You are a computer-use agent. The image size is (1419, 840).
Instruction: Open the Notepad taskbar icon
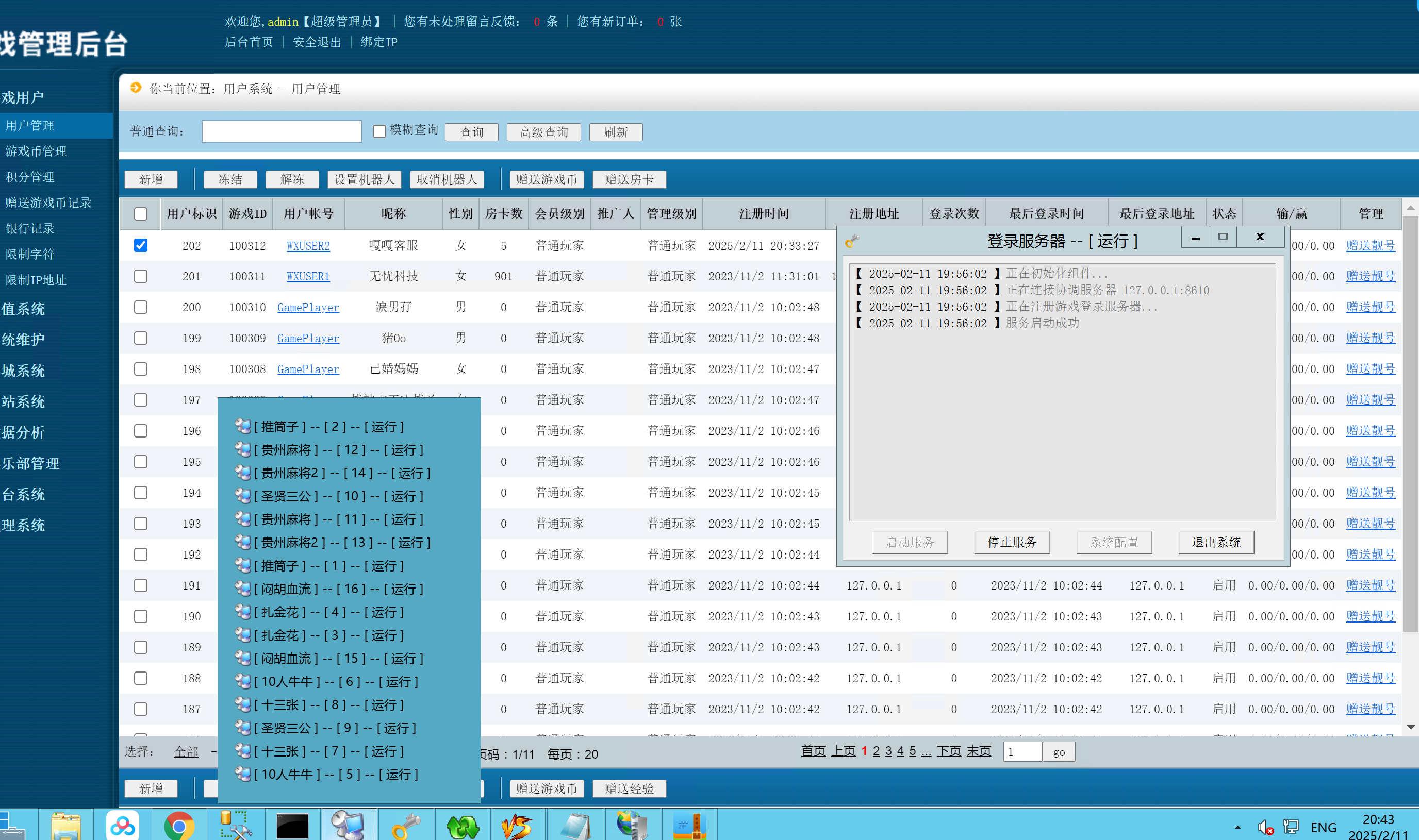pyautogui.click(x=575, y=826)
